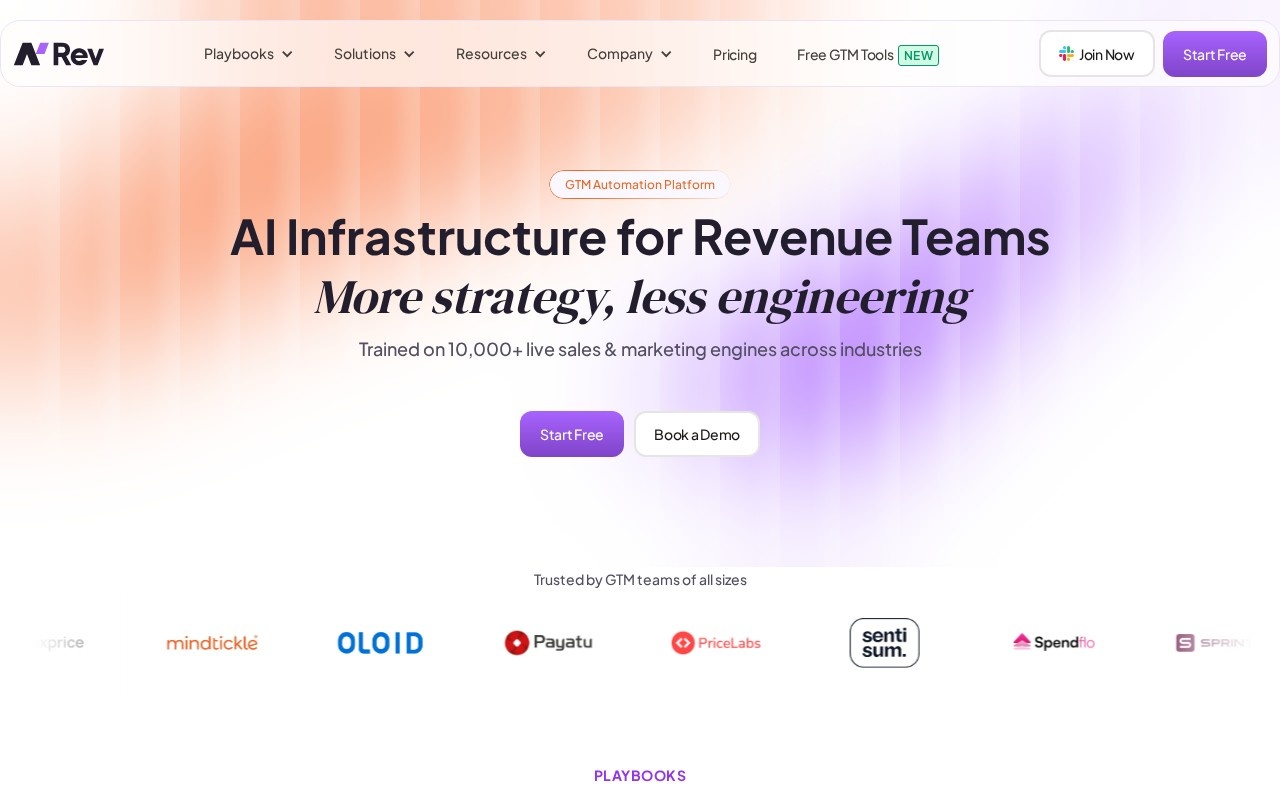
Task: Click the Mindtickle logo
Action: [212, 643]
